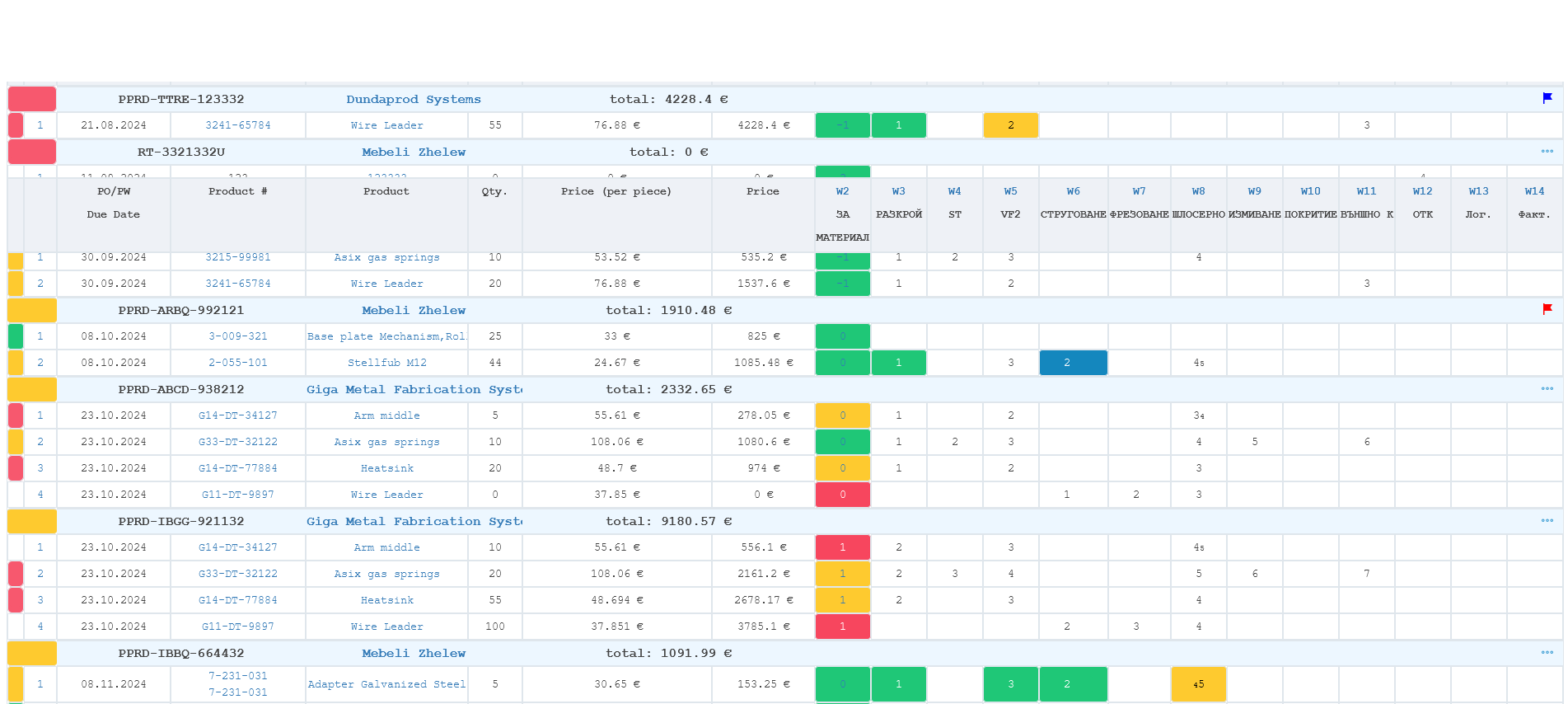Image resolution: width=1568 pixels, height=704 pixels.
Task: Click W2 column header
Action: [842, 214]
